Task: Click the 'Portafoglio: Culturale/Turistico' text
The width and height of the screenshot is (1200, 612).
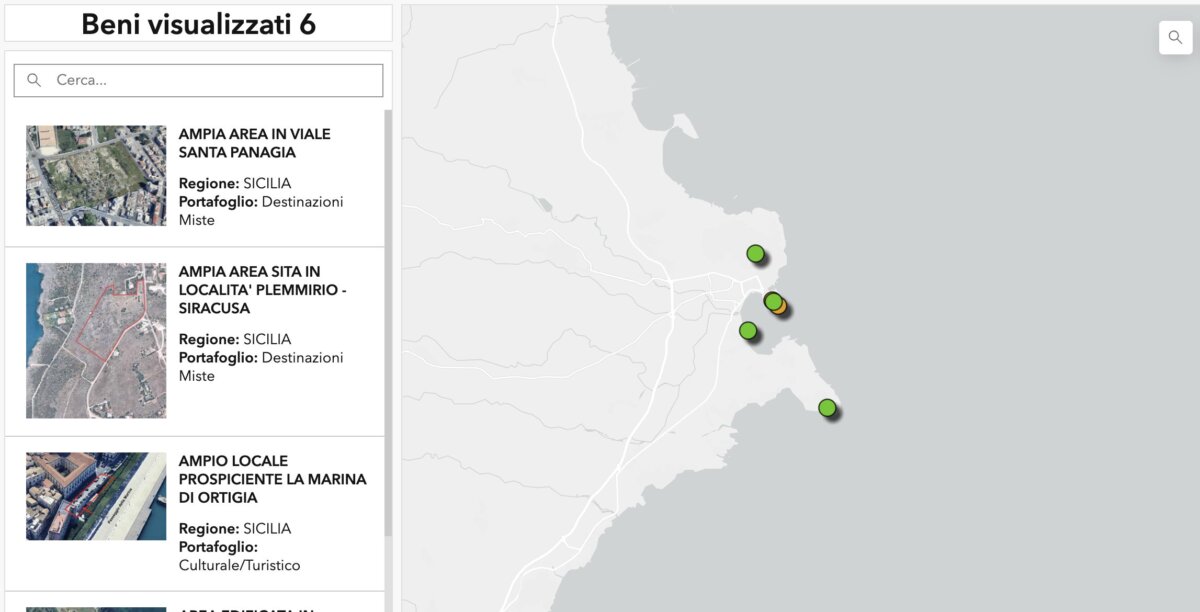Action: 240,556
